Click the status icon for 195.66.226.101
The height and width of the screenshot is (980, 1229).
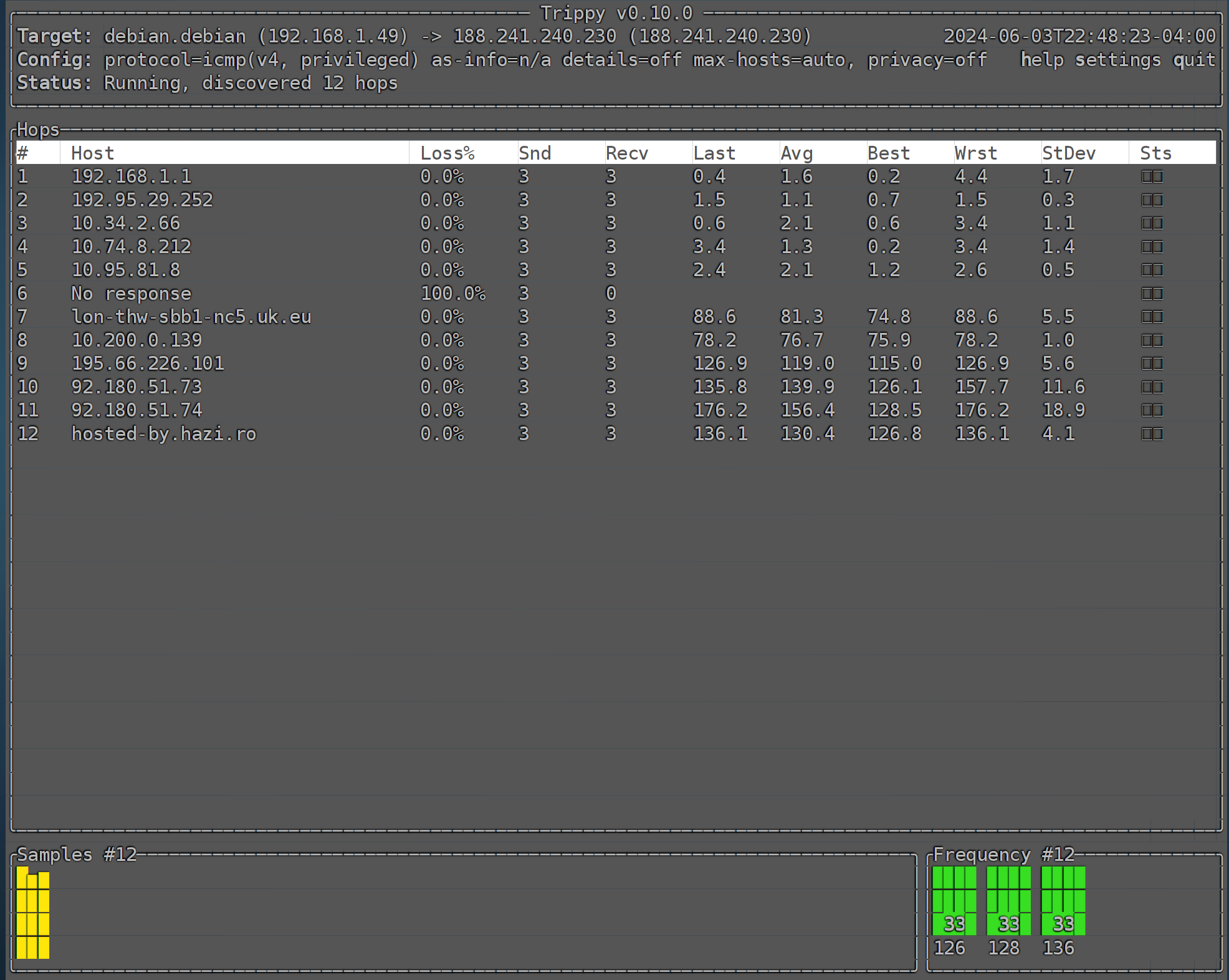pyautogui.click(x=1152, y=363)
